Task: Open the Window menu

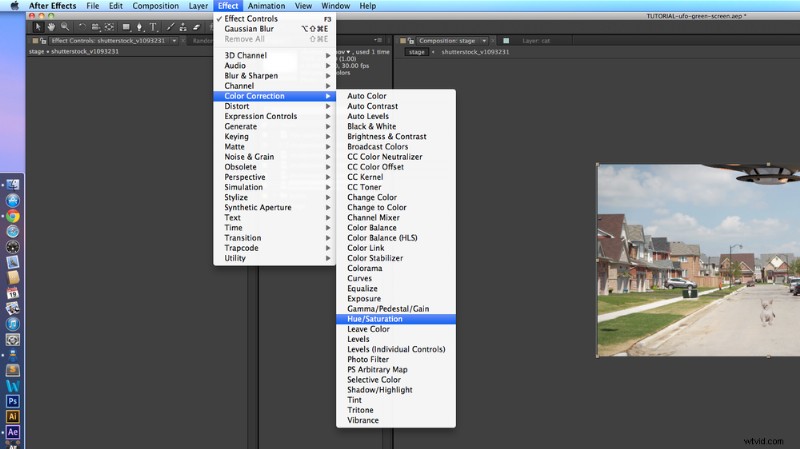Action: pyautogui.click(x=335, y=6)
